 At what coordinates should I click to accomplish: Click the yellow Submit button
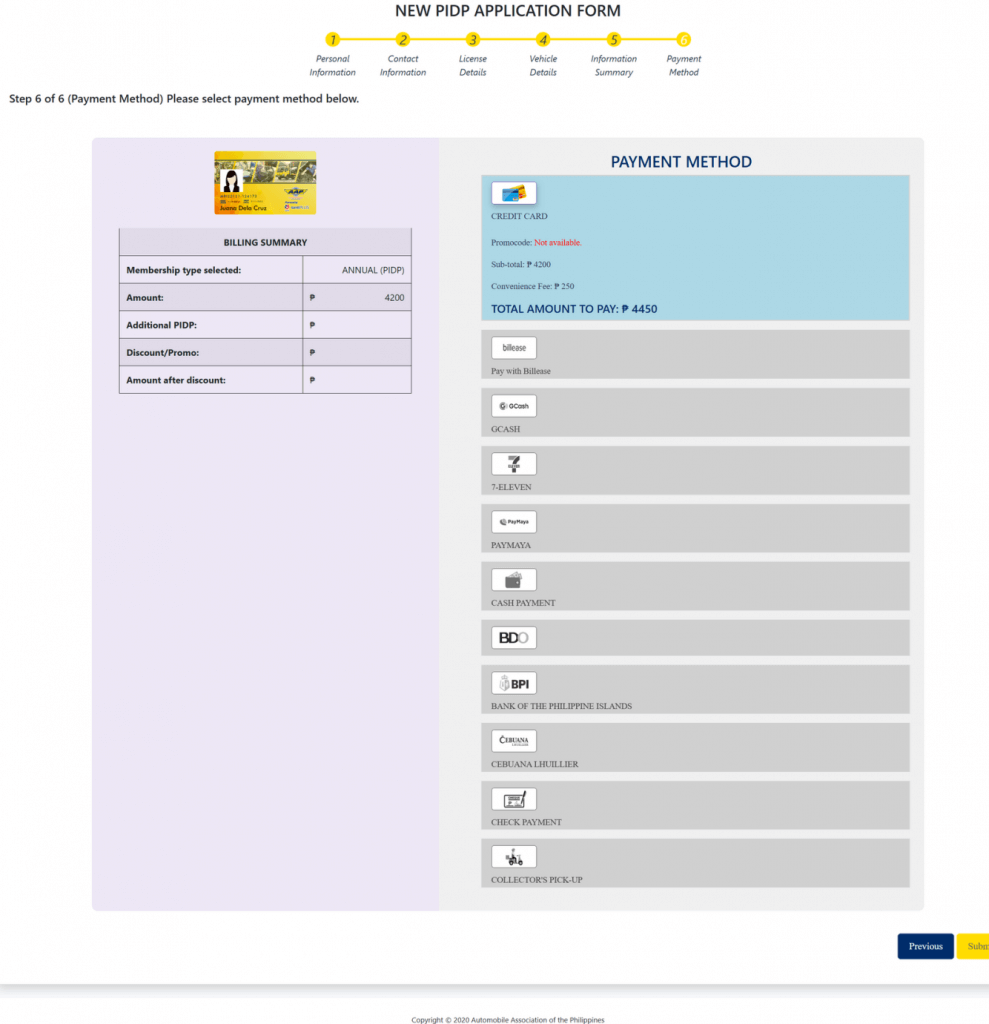click(x=973, y=946)
